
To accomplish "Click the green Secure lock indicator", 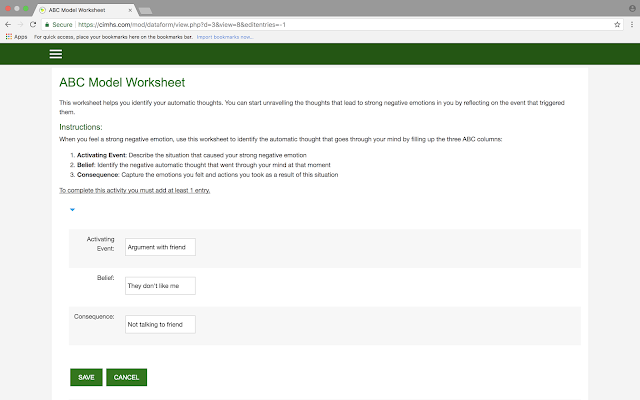I will pos(58,24).
